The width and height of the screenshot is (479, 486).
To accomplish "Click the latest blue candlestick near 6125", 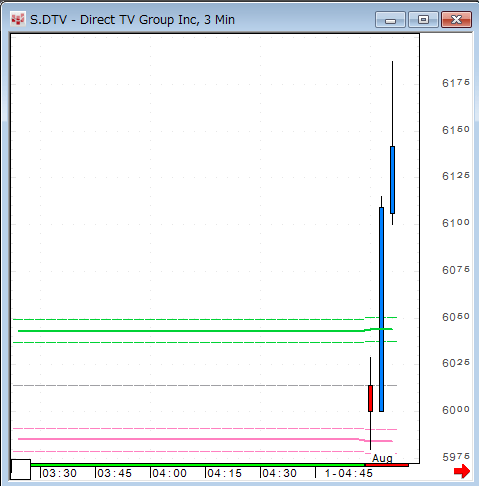I will click(392, 180).
